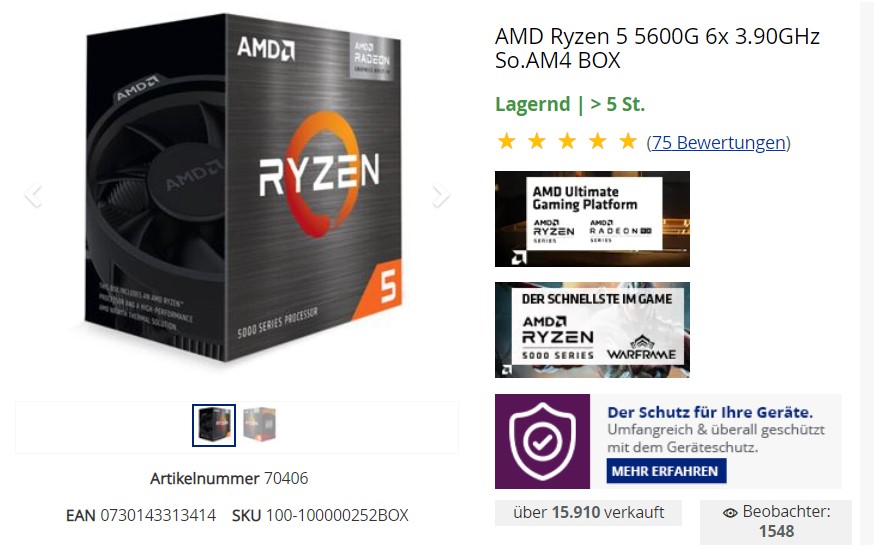
Task: Select the second faded box thumbnail
Action: click(259, 425)
